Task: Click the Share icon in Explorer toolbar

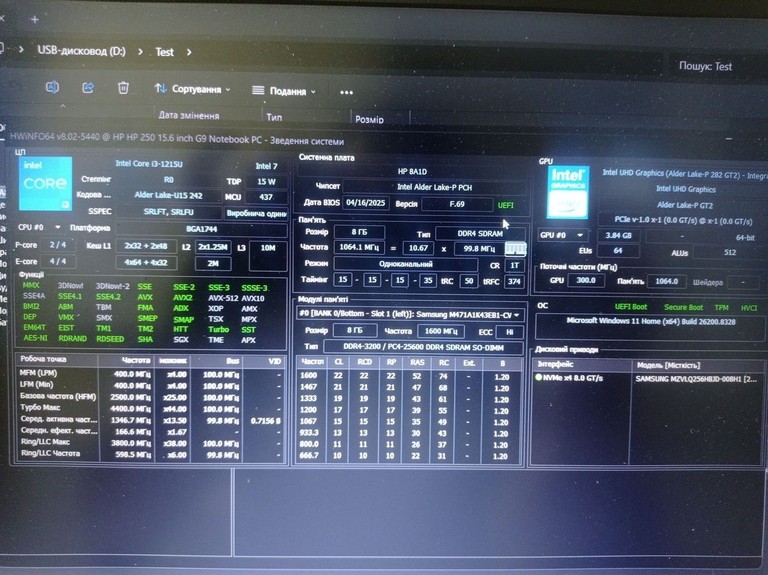Action: coord(88,88)
